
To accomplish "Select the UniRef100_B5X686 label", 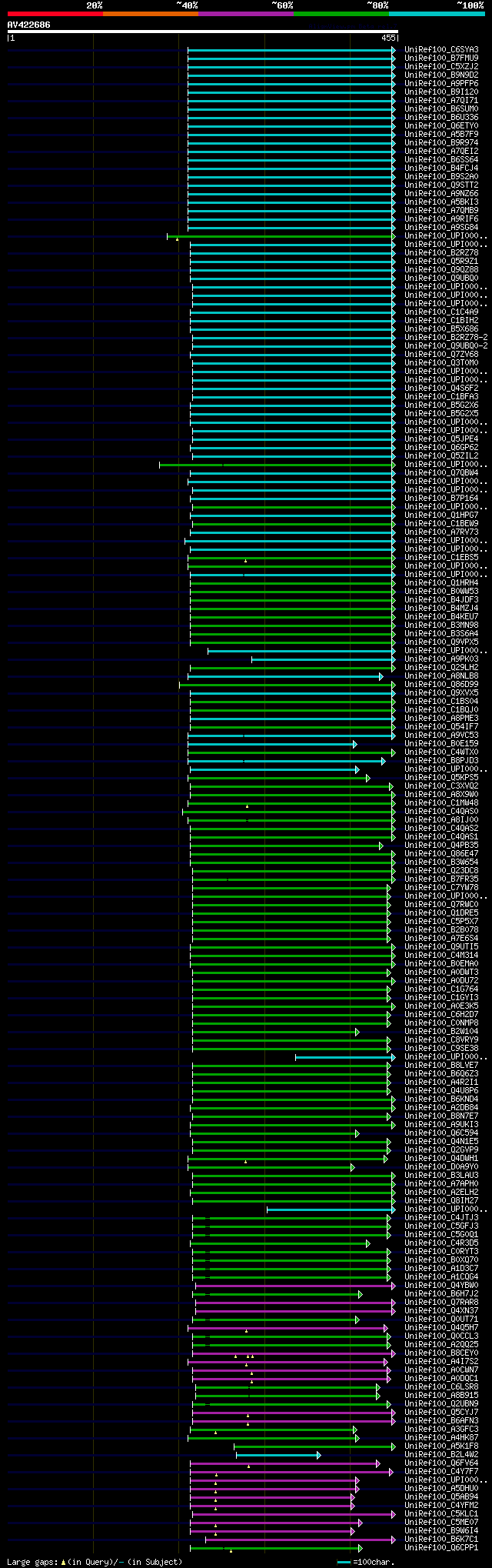I will coord(441,329).
